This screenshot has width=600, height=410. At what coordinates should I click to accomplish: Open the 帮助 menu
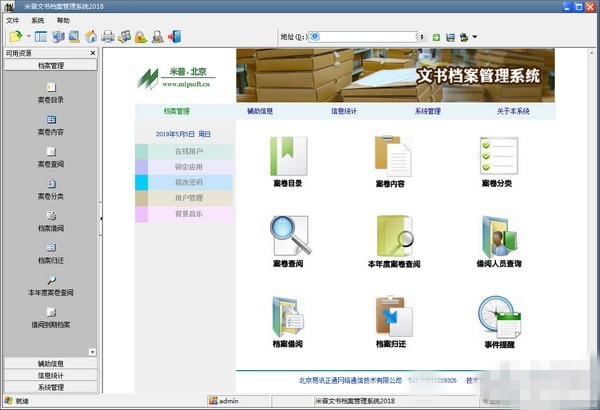[63, 20]
